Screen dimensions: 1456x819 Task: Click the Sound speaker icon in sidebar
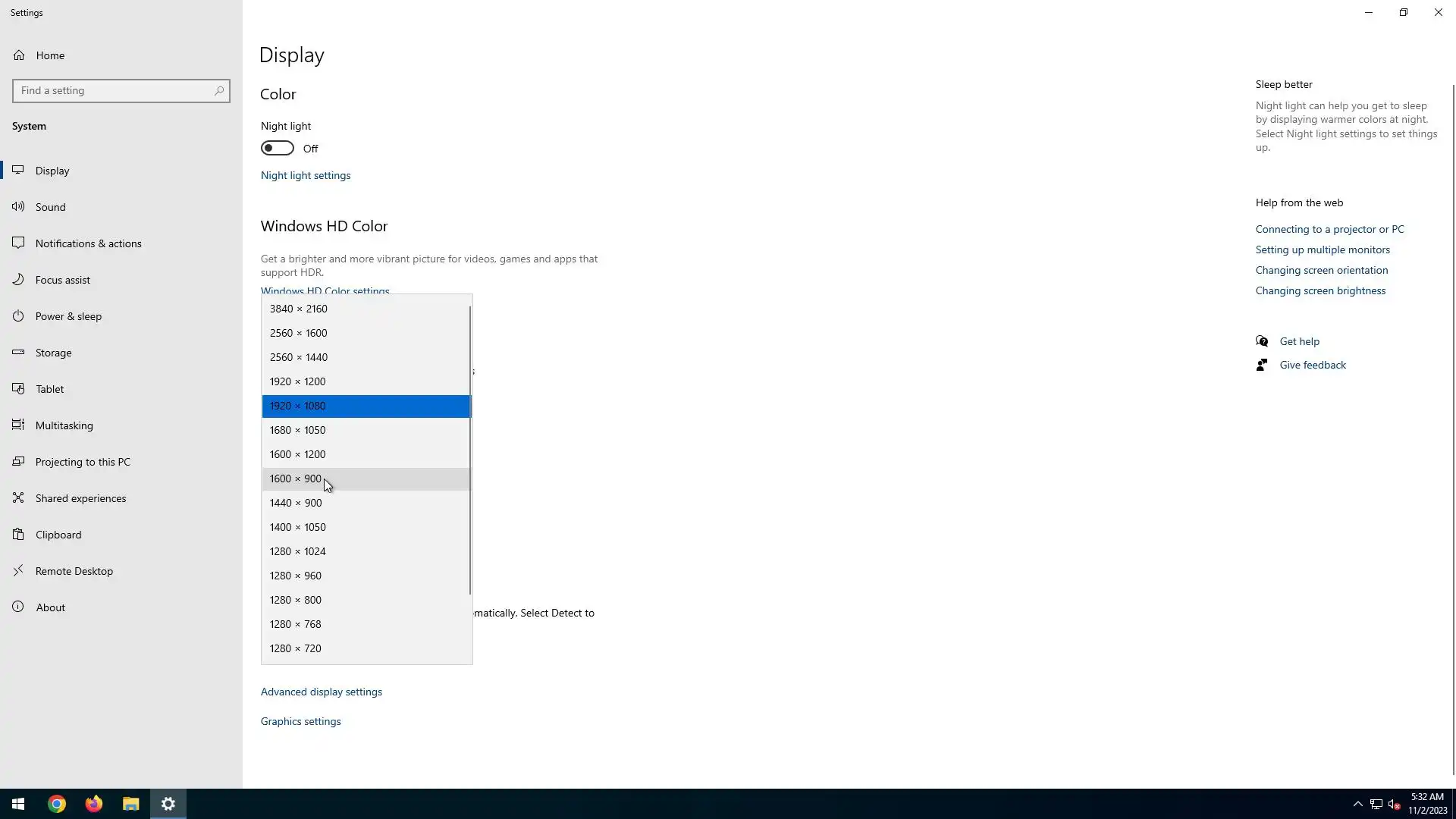(x=18, y=206)
